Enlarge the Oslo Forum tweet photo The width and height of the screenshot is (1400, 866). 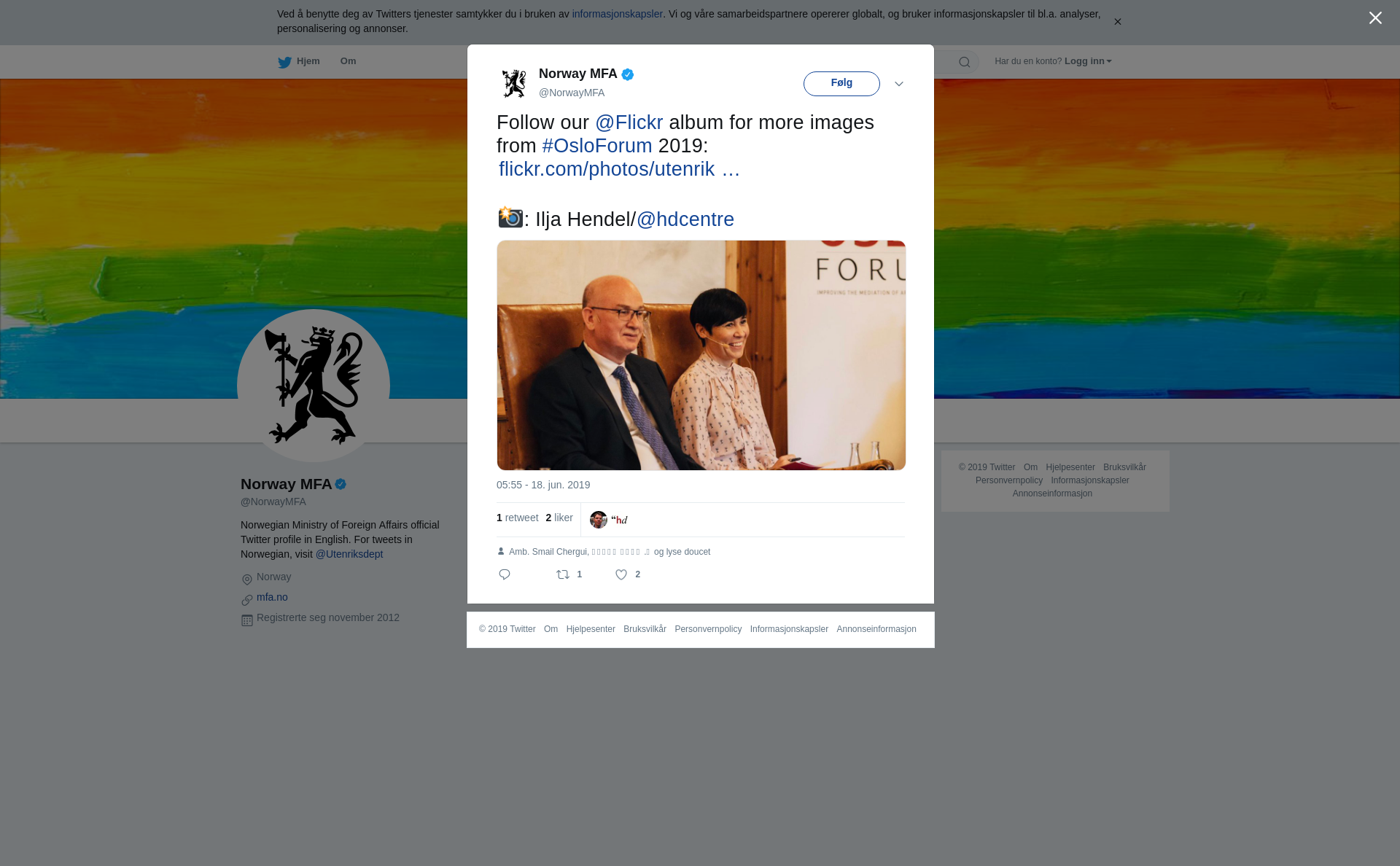click(701, 355)
